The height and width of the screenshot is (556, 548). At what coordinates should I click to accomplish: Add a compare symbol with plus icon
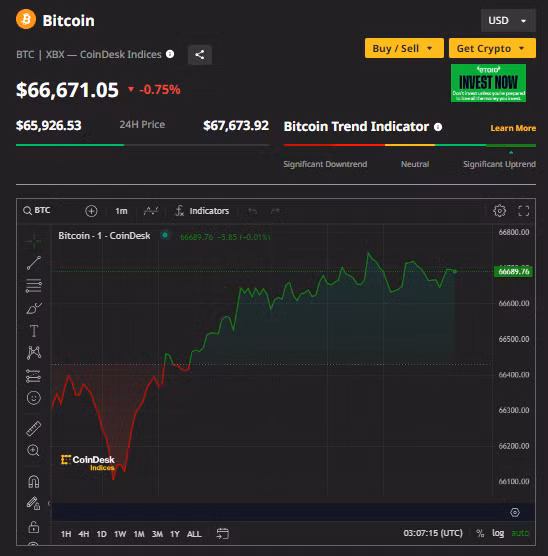[x=91, y=211]
